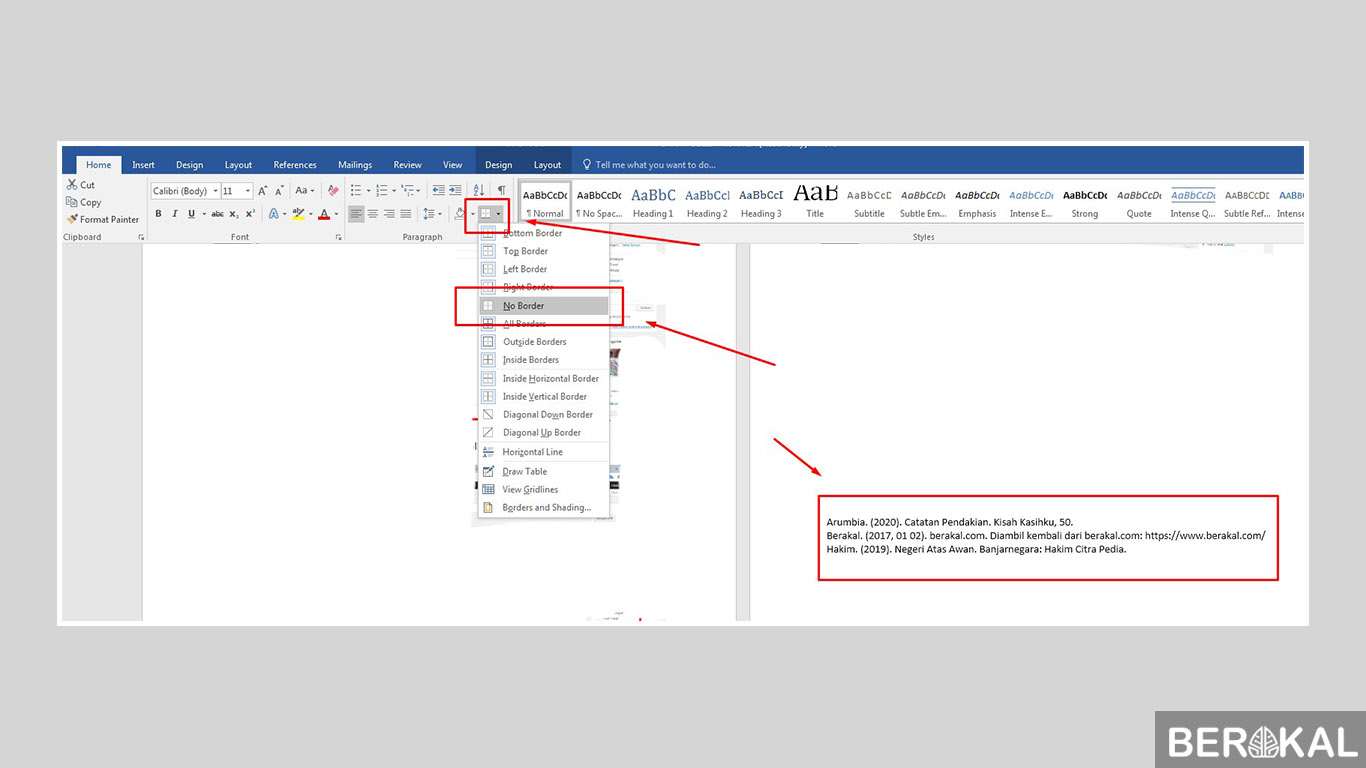Apply the Heading 1 style

[x=653, y=201]
